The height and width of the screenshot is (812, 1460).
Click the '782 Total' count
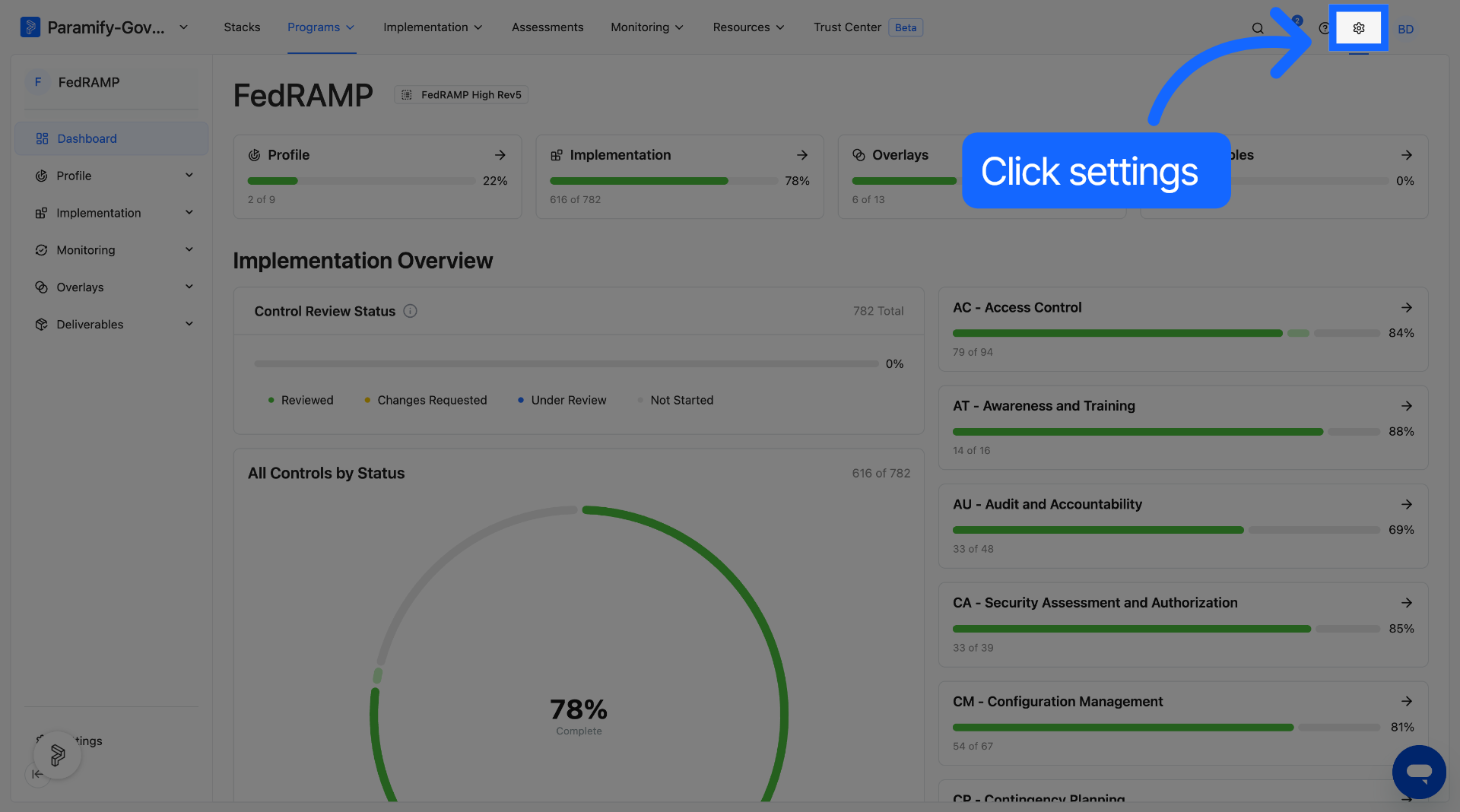click(x=878, y=311)
